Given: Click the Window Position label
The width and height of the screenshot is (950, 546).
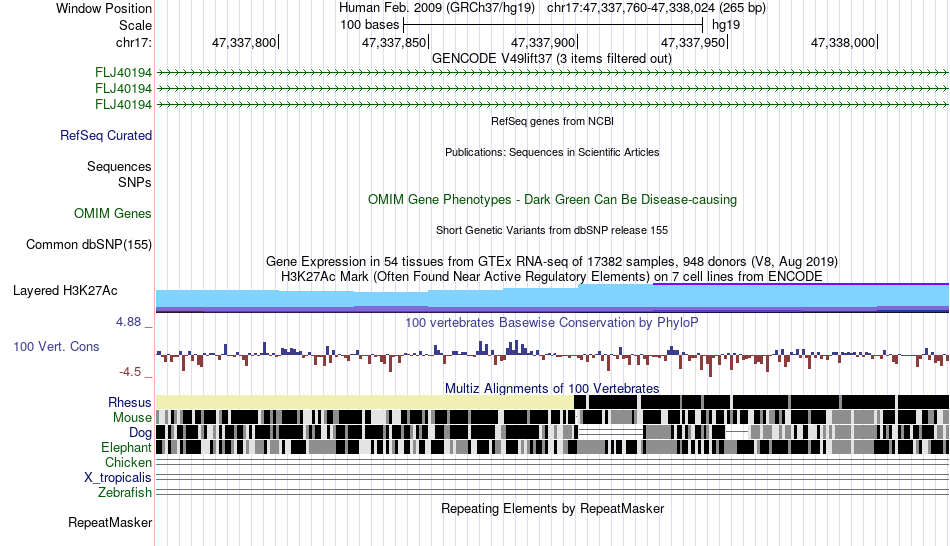Looking at the screenshot, I should 104,8.
